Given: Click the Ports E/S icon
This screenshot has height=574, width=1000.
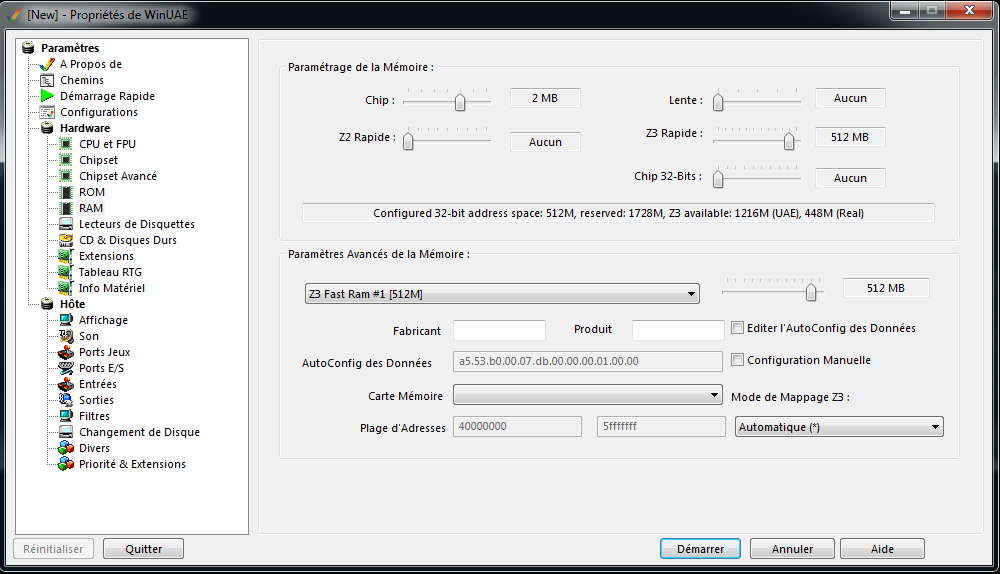Looking at the screenshot, I should click(x=66, y=368).
